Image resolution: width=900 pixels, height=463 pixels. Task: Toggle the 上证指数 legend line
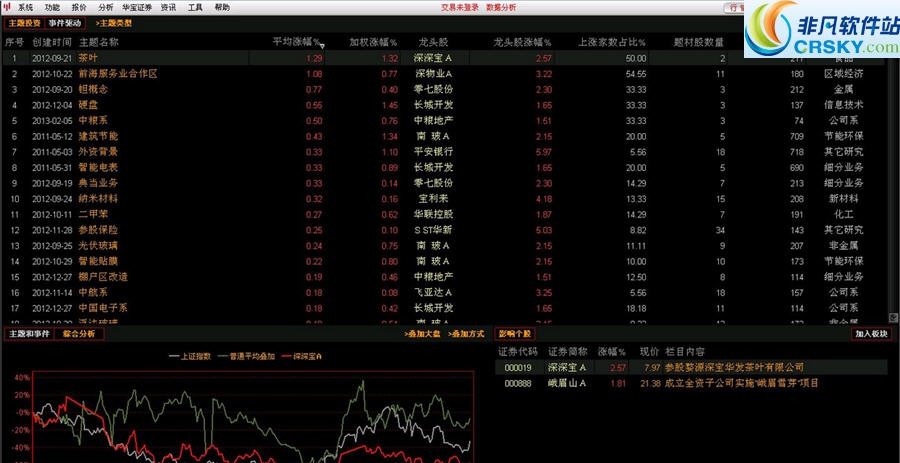coord(191,355)
